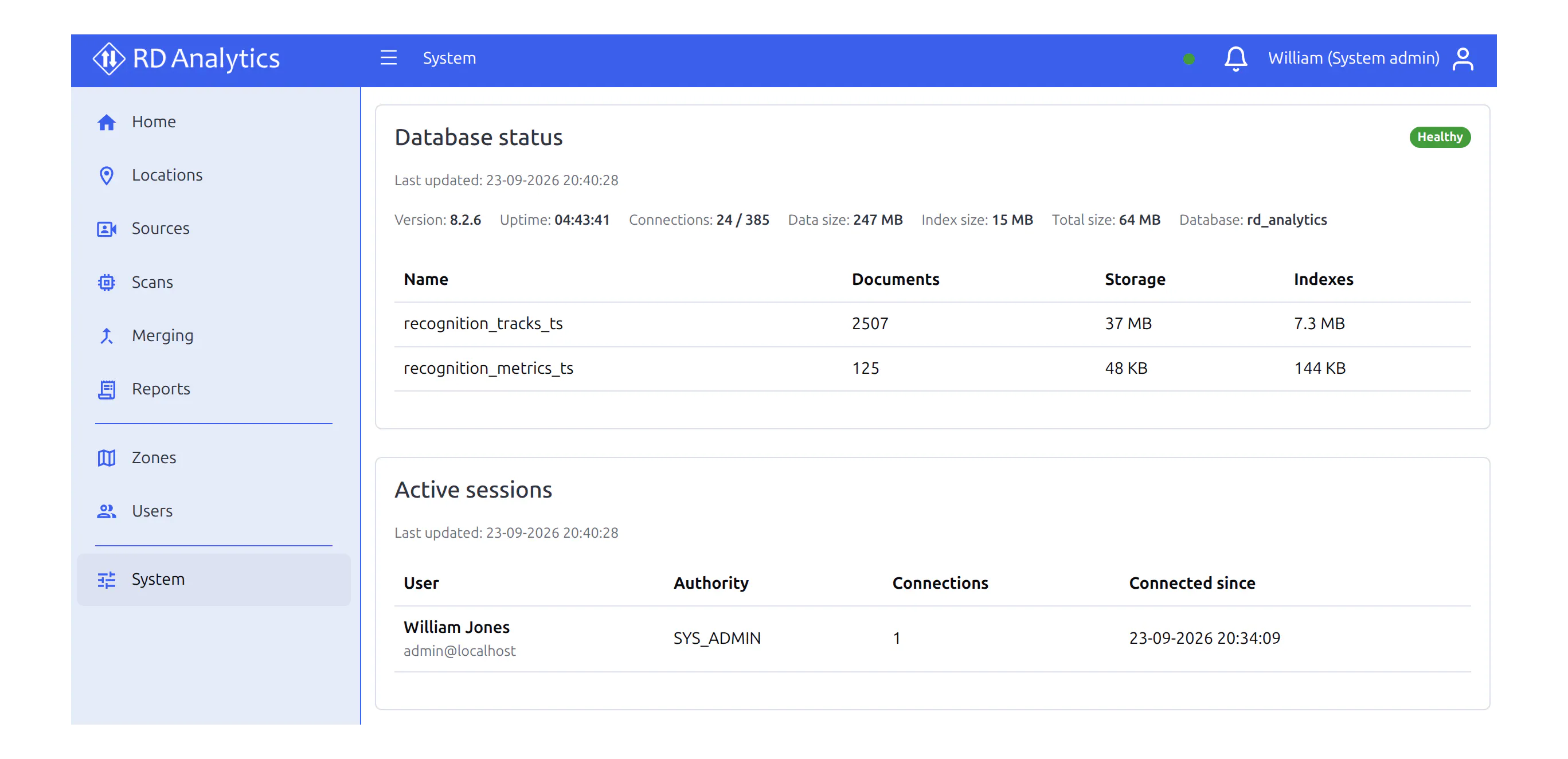Click the Healthy status badge
This screenshot has width=1568, height=759.
point(1440,137)
